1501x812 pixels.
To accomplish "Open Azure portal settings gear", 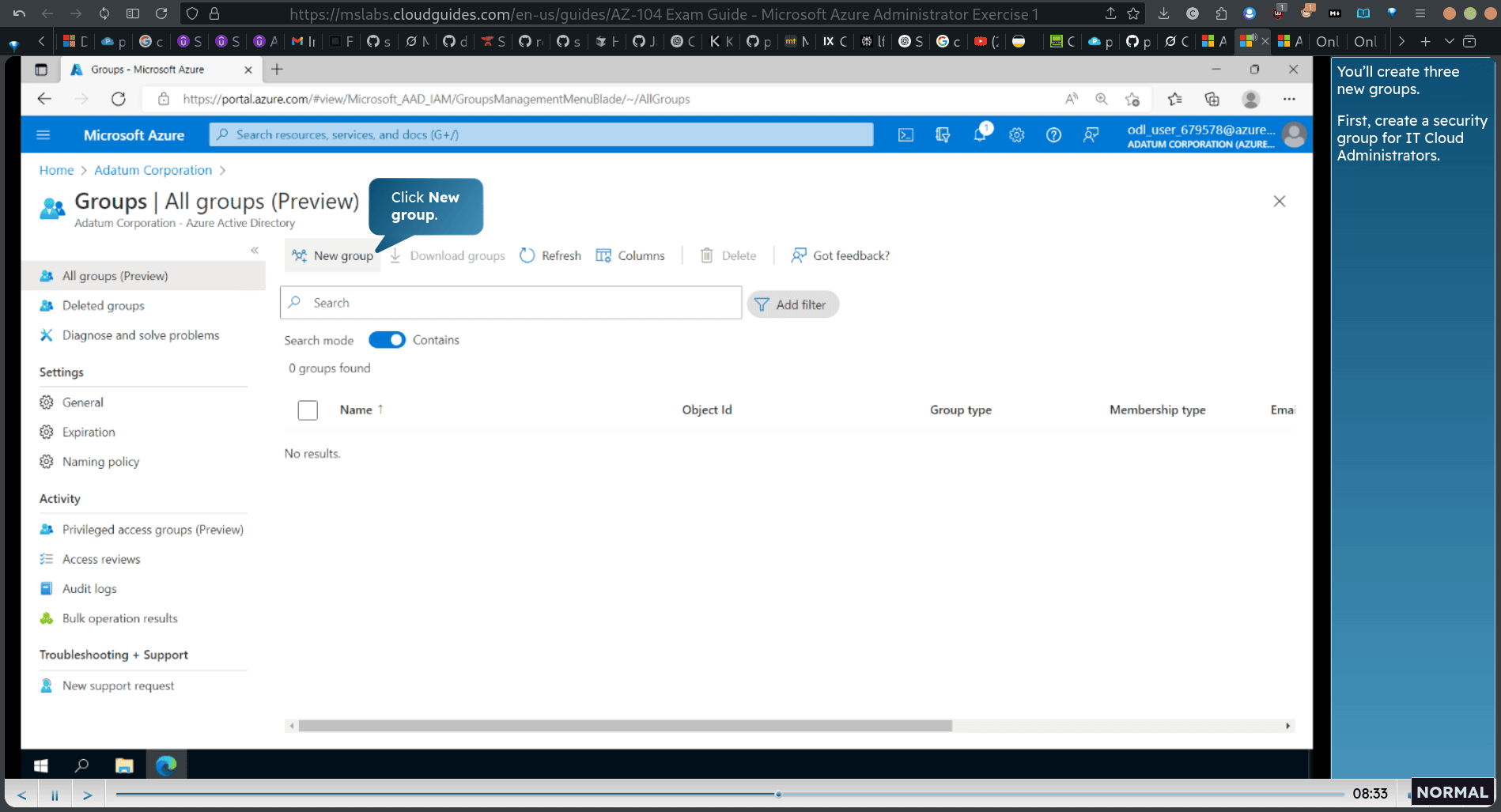I will click(1017, 135).
